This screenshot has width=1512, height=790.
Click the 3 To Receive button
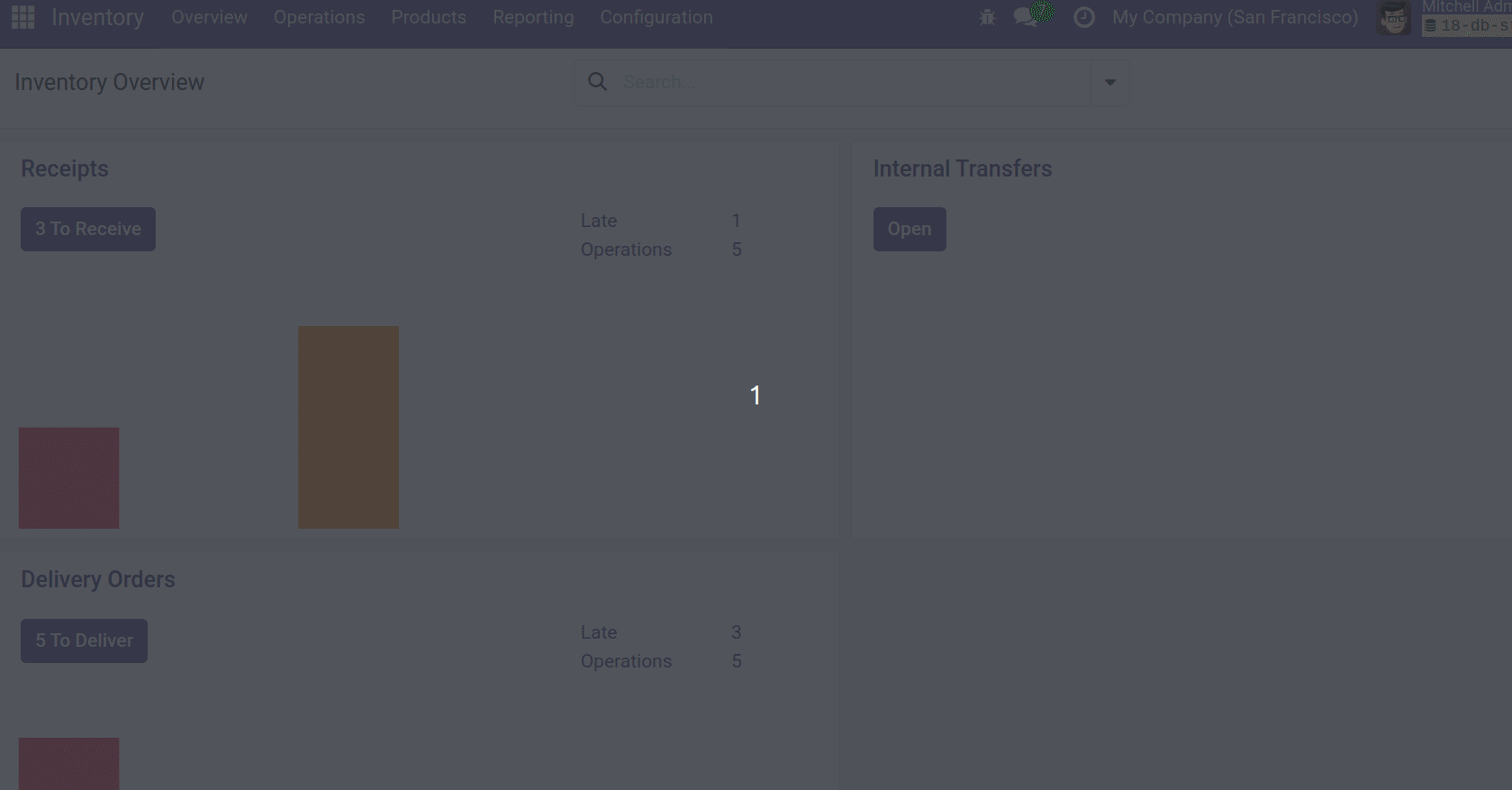tap(88, 229)
